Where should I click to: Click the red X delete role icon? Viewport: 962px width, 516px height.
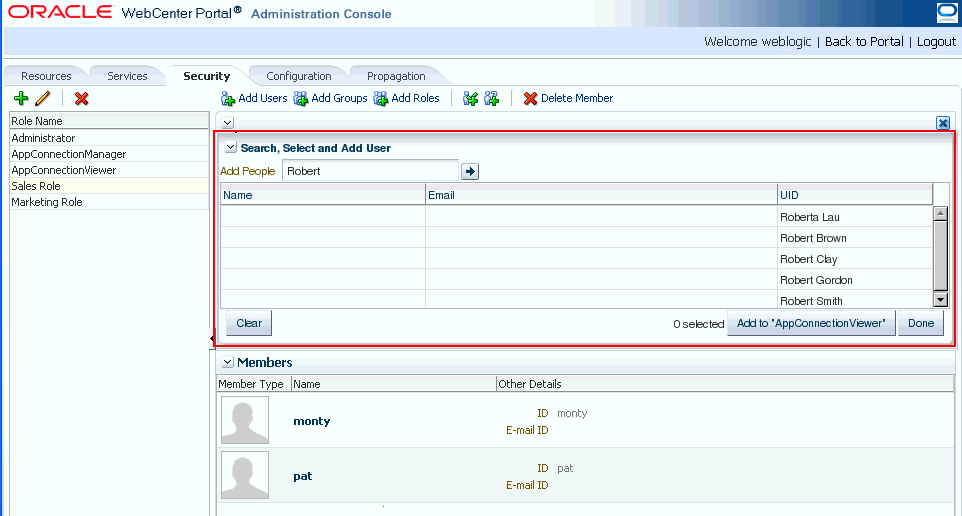pyautogui.click(x=81, y=98)
